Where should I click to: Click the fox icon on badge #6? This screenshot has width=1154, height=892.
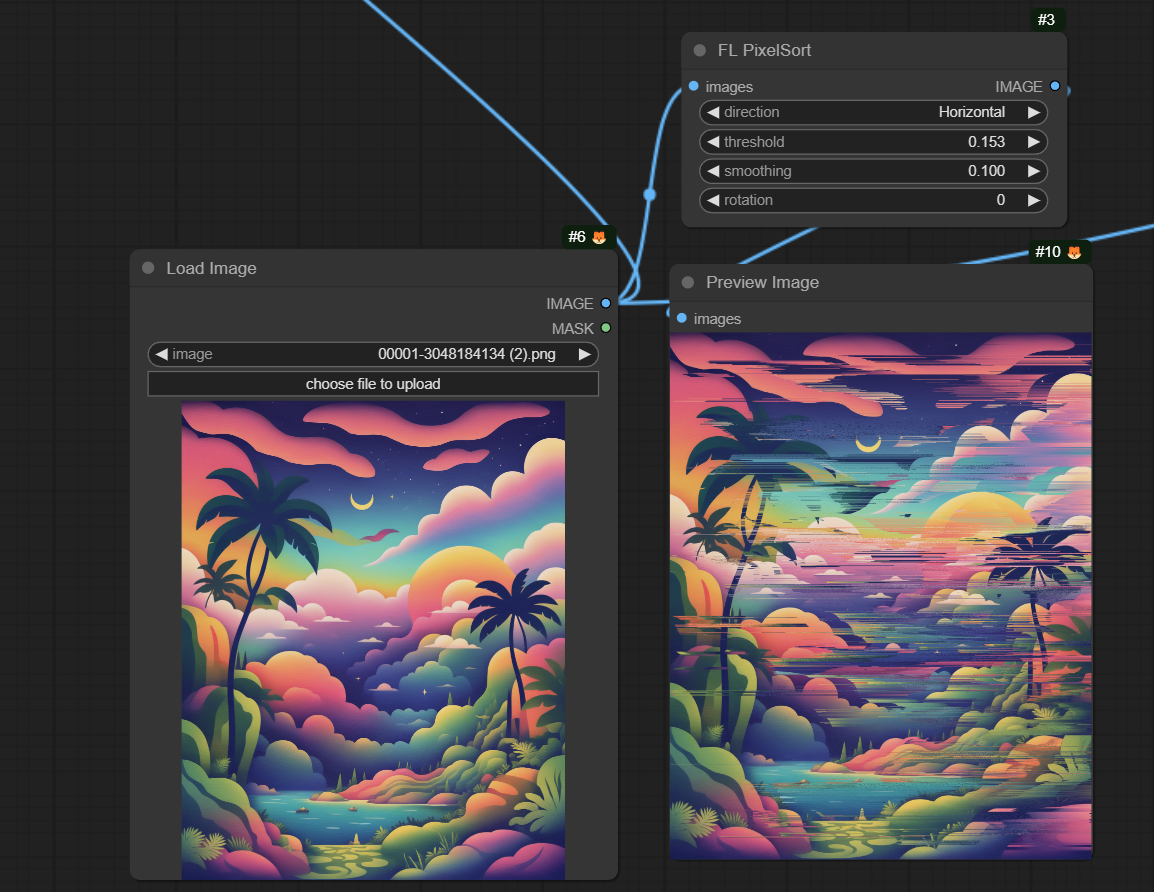point(599,237)
